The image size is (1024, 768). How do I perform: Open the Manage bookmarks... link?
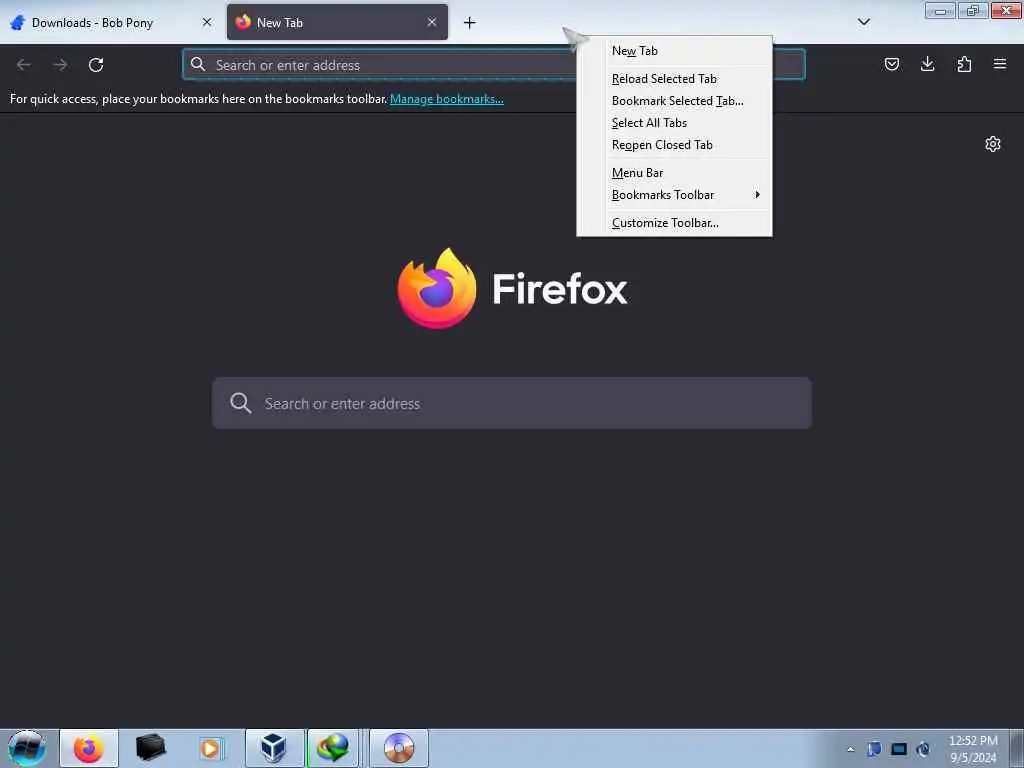click(x=447, y=99)
